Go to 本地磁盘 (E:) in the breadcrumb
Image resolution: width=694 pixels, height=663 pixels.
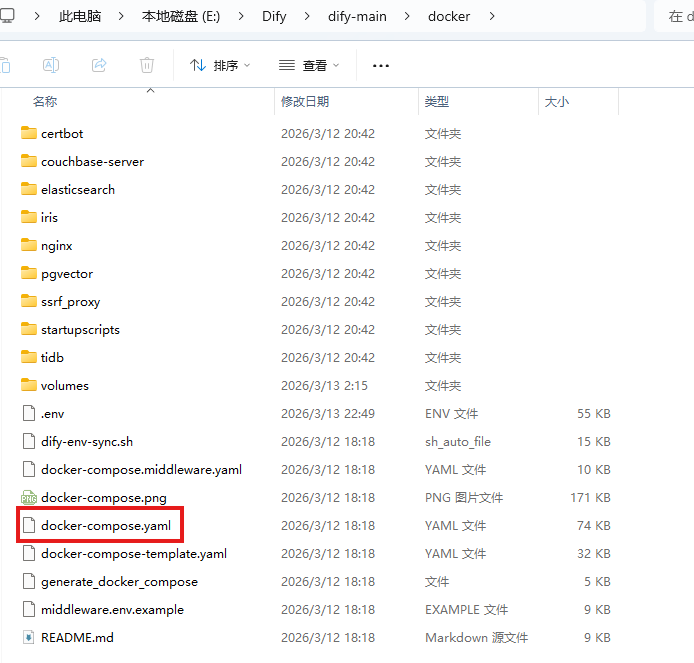point(181,16)
